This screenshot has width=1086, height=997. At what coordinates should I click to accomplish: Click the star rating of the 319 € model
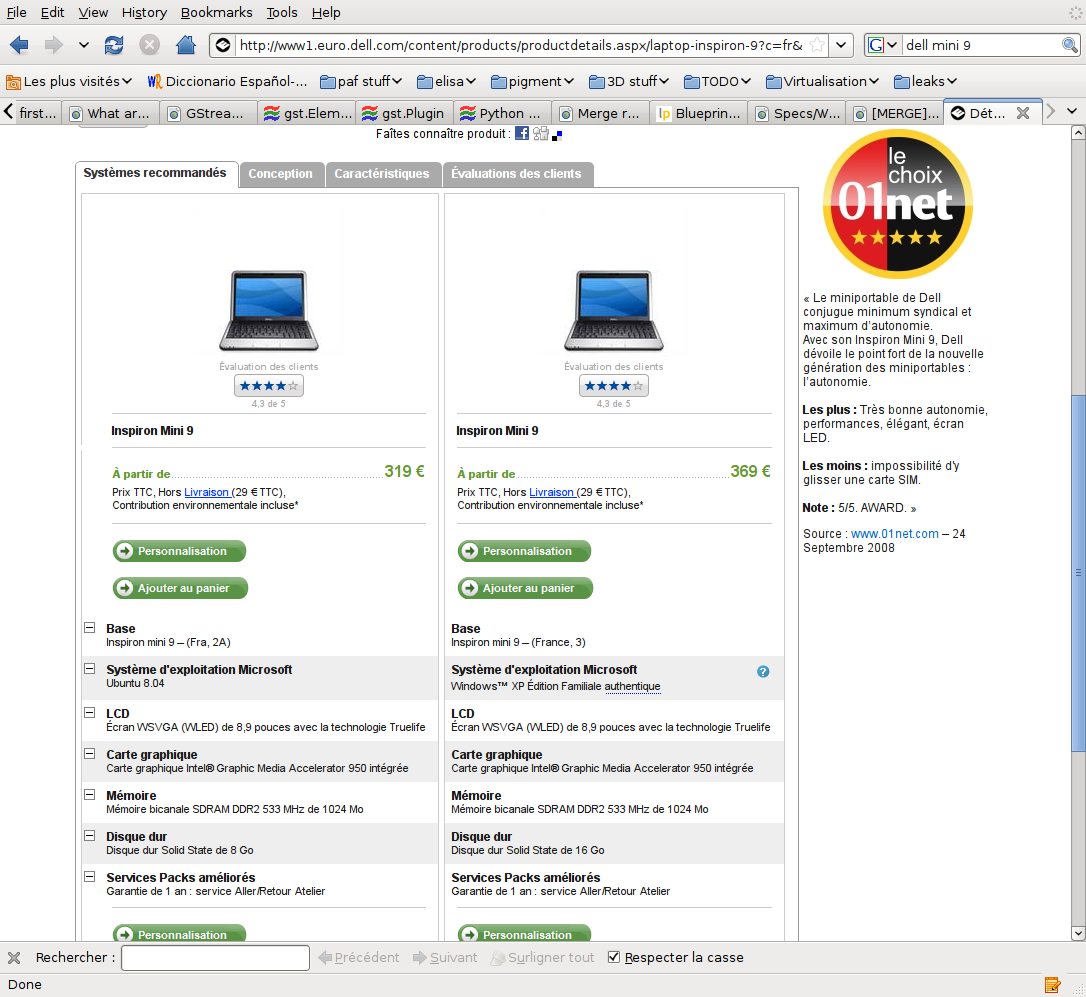(269, 386)
